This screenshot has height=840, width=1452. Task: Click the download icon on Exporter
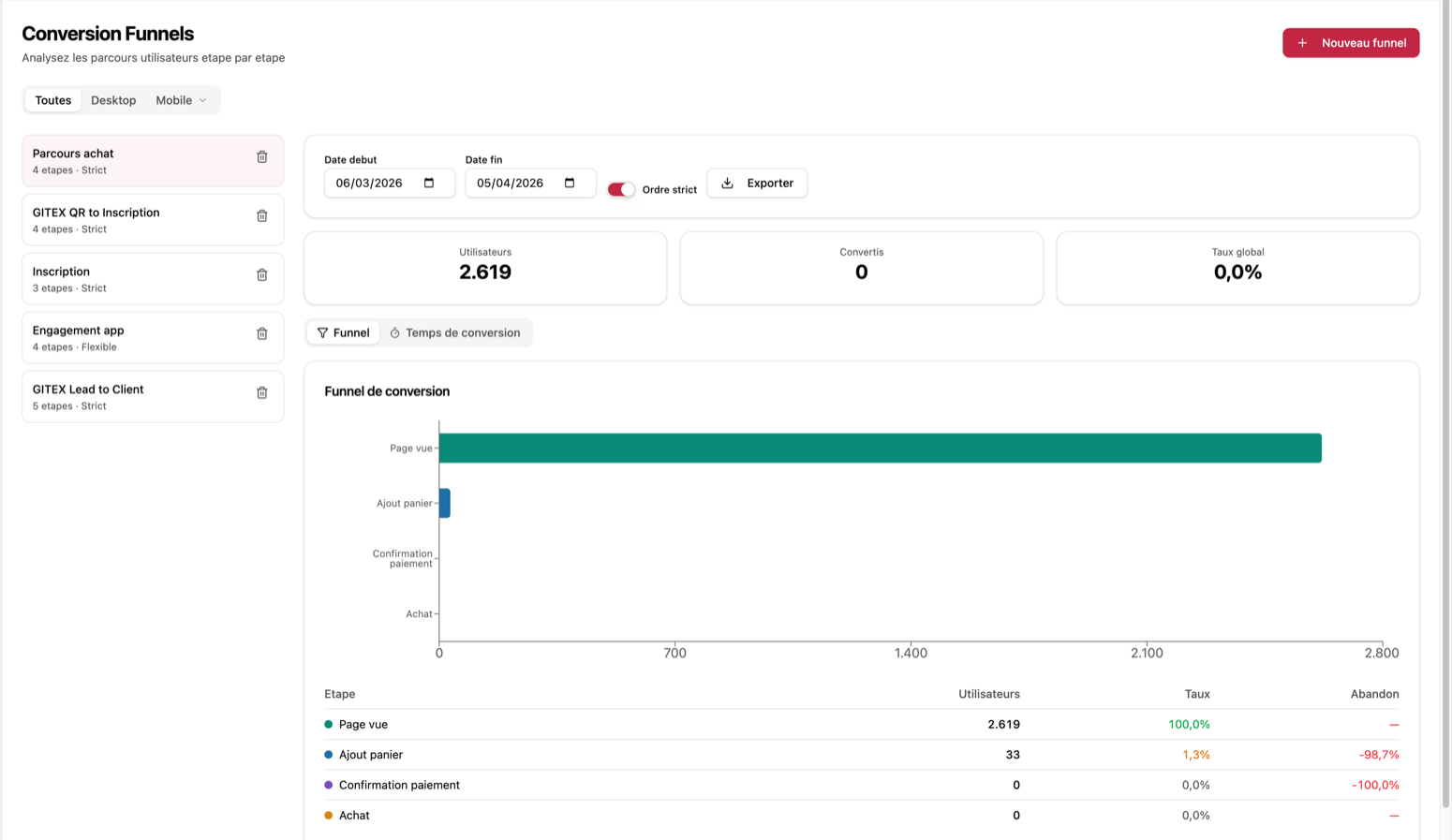click(726, 183)
